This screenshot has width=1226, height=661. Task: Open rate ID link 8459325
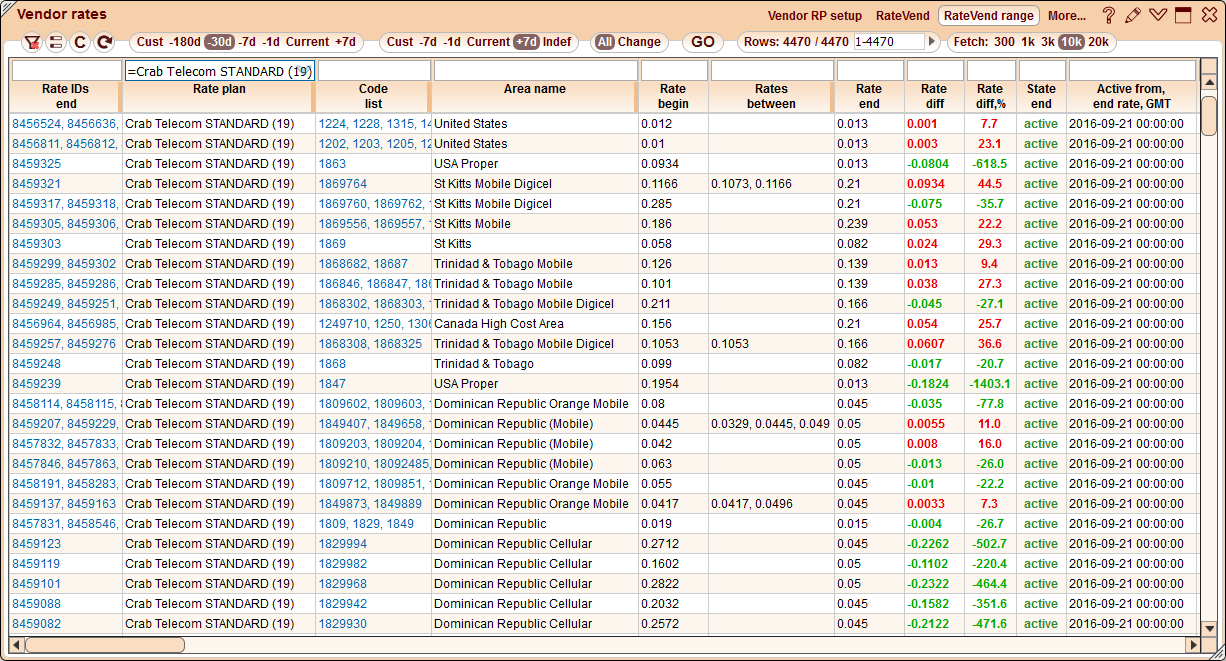click(x=36, y=163)
